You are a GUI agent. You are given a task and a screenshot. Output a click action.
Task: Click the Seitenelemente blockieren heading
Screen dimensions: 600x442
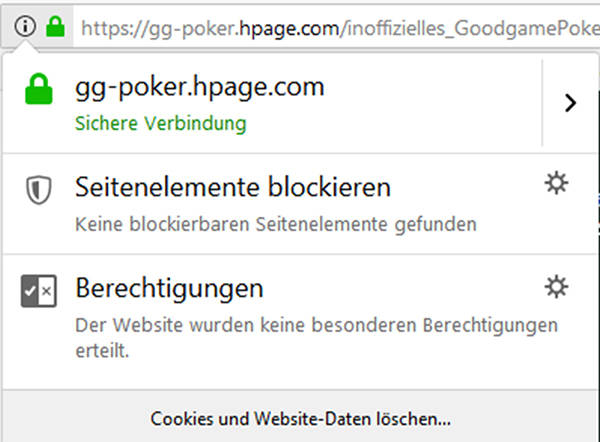coord(233,187)
